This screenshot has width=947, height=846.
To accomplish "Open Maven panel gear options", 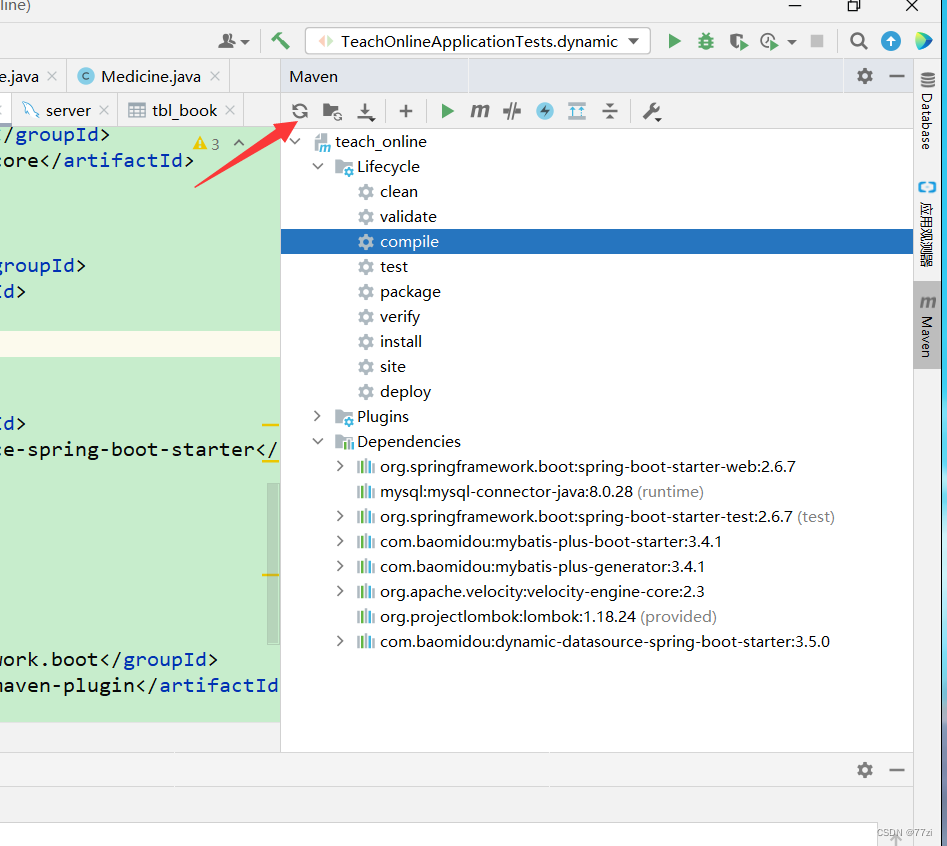I will click(x=865, y=76).
